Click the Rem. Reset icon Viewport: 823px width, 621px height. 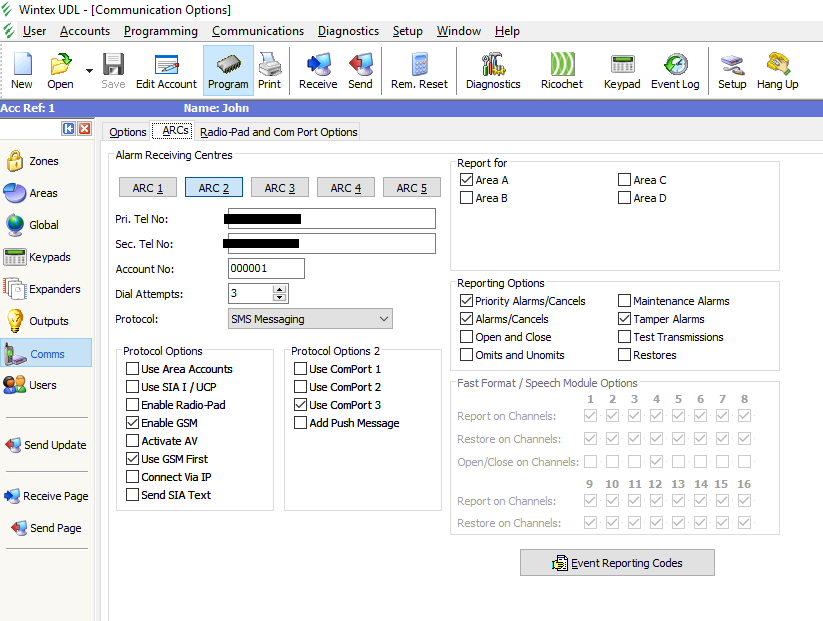419,72
